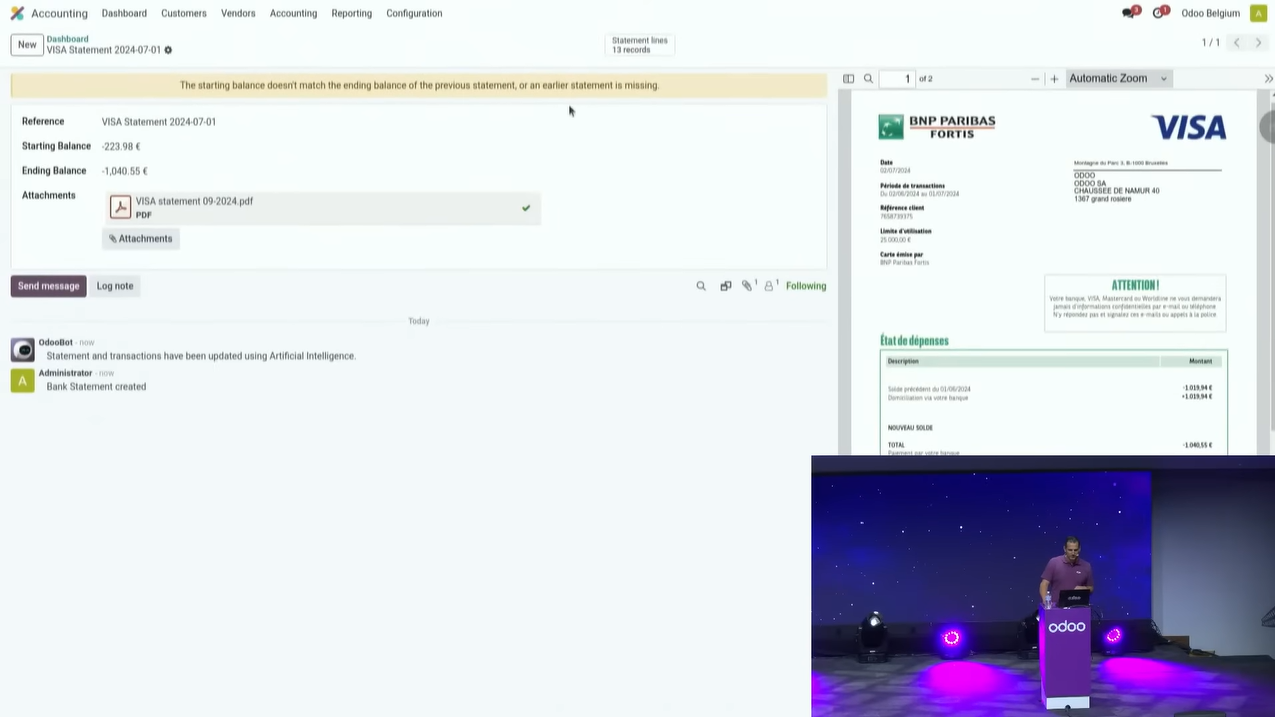Open the activities clock icon
Screen dimensions: 1275x717
point(1159,13)
